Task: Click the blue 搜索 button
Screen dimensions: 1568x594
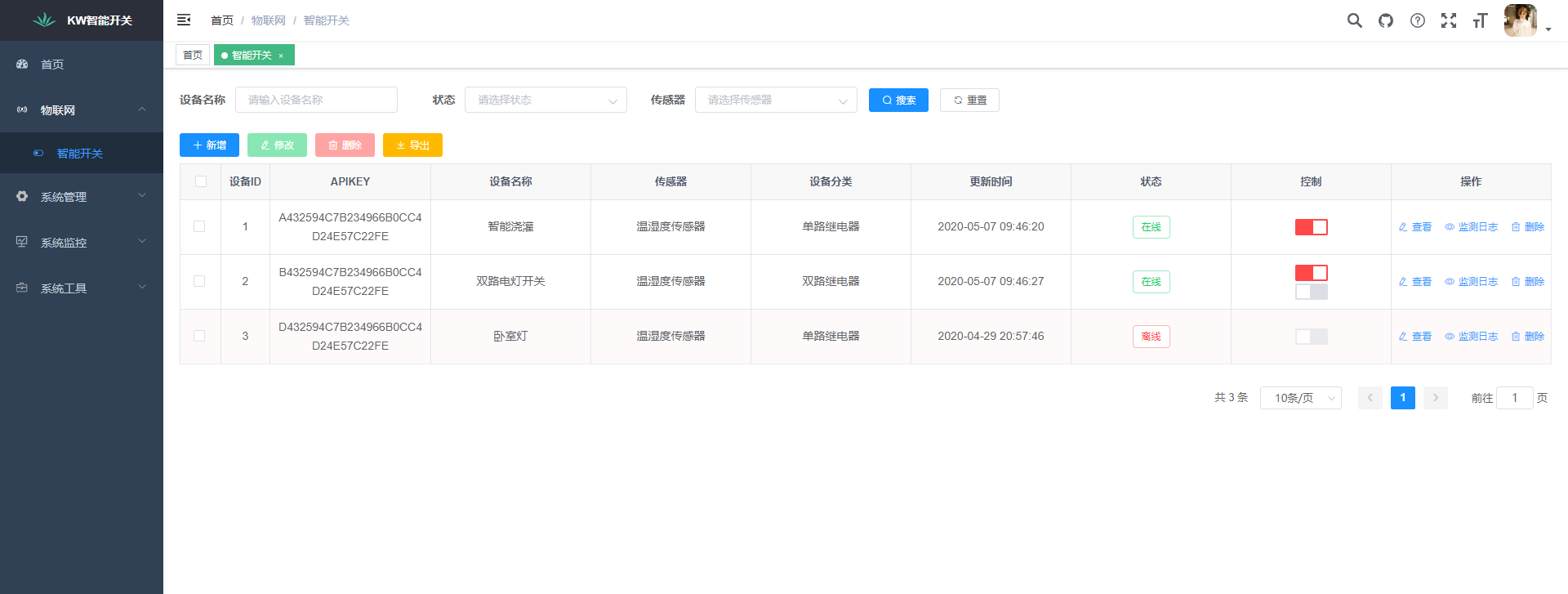Action: coord(898,100)
